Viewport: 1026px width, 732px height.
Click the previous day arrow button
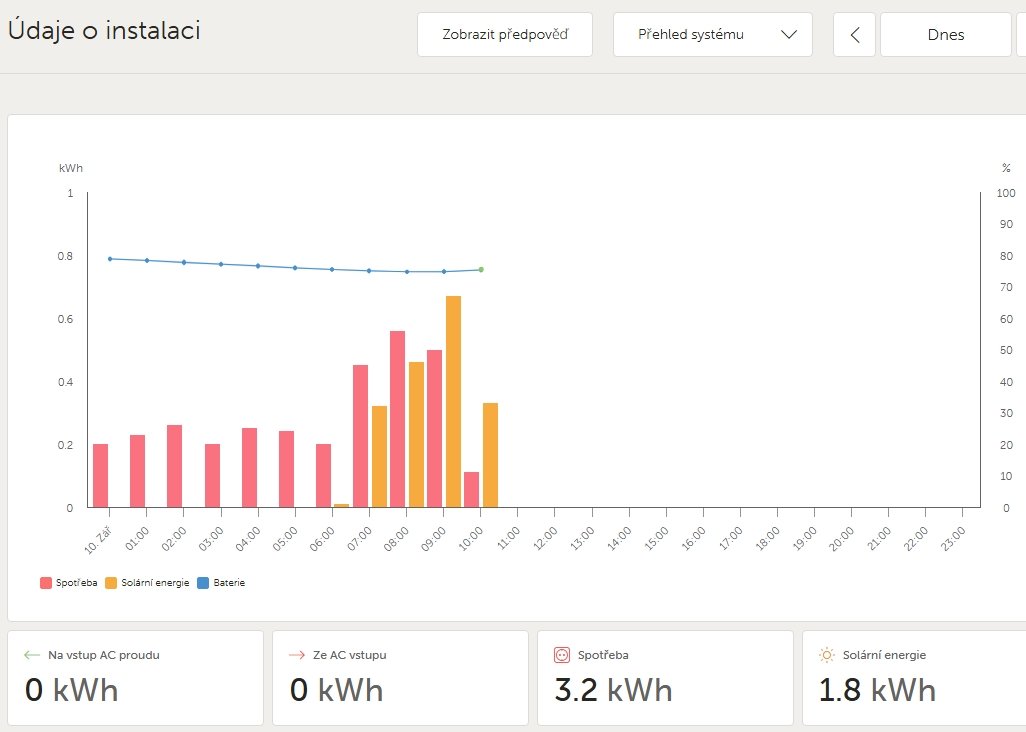854,35
